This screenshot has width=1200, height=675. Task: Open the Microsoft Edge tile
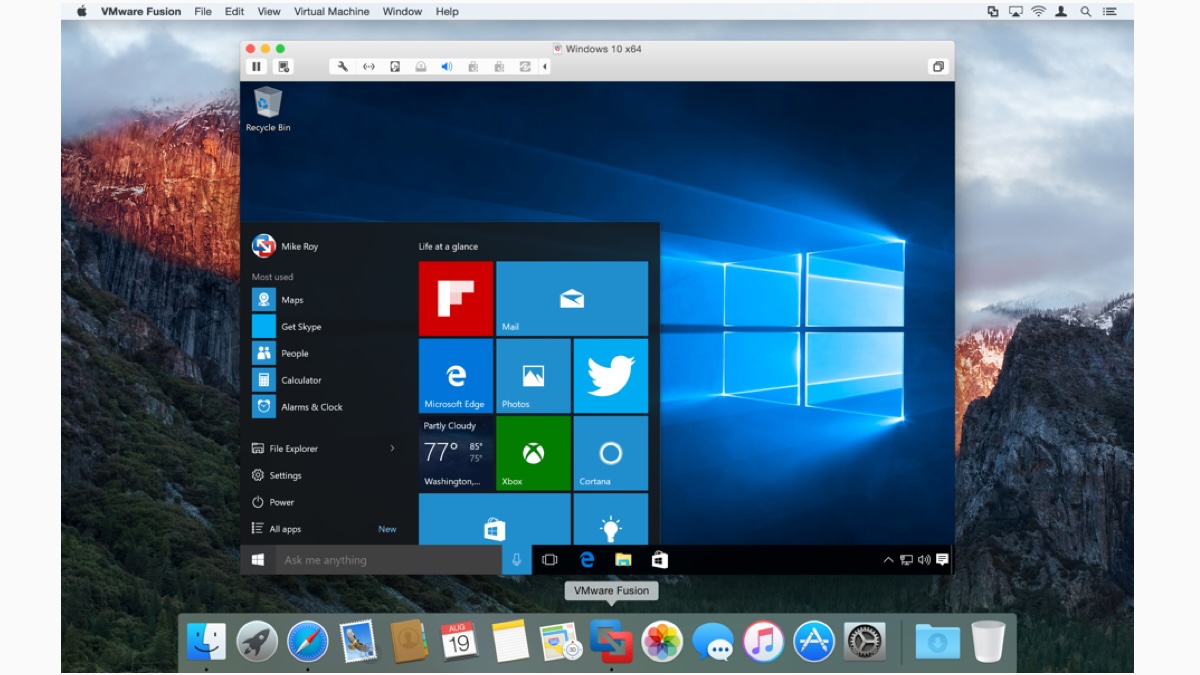(456, 376)
